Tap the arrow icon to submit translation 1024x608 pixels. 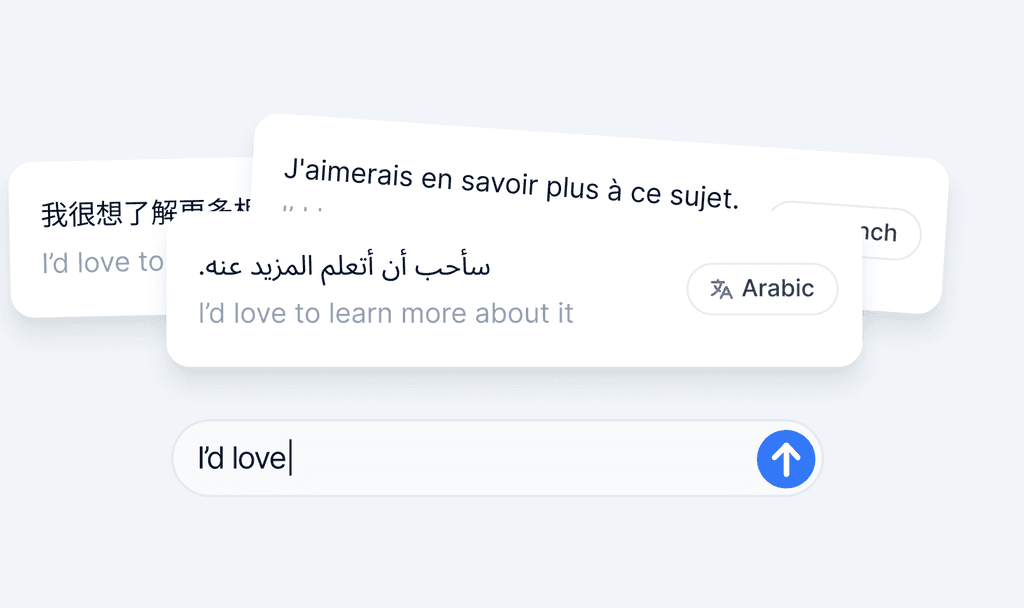coord(787,459)
